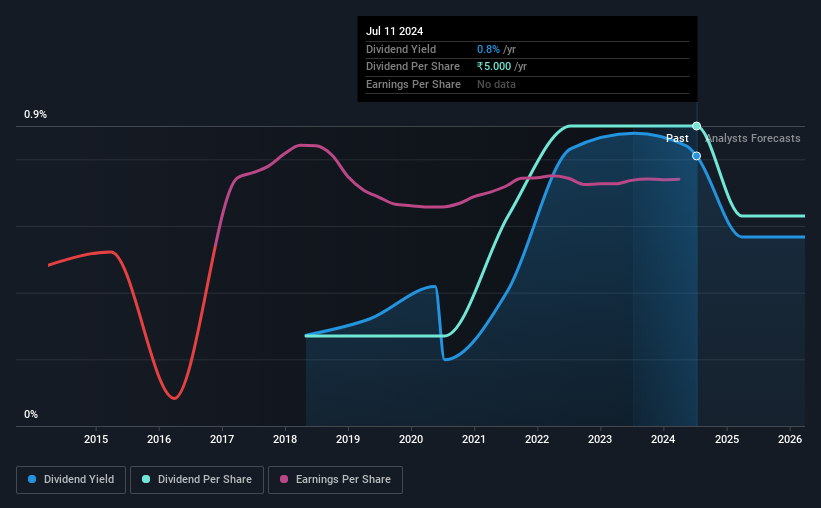
Task: Click the 'Analysts Forecasts' label
Action: click(753, 138)
